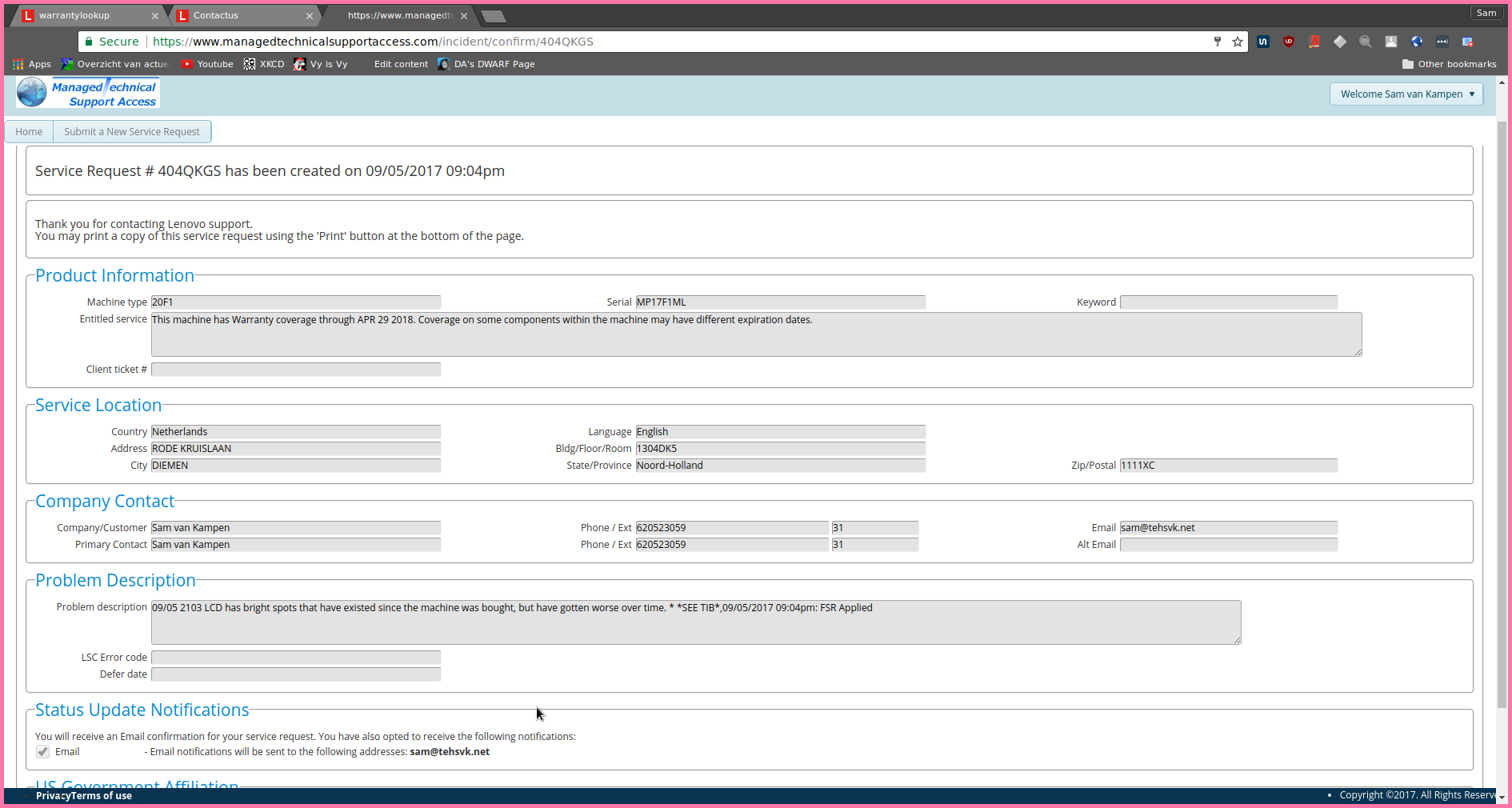This screenshot has height=808, width=1512.
Task: Click the uBlock Origin extension icon
Action: [1288, 42]
